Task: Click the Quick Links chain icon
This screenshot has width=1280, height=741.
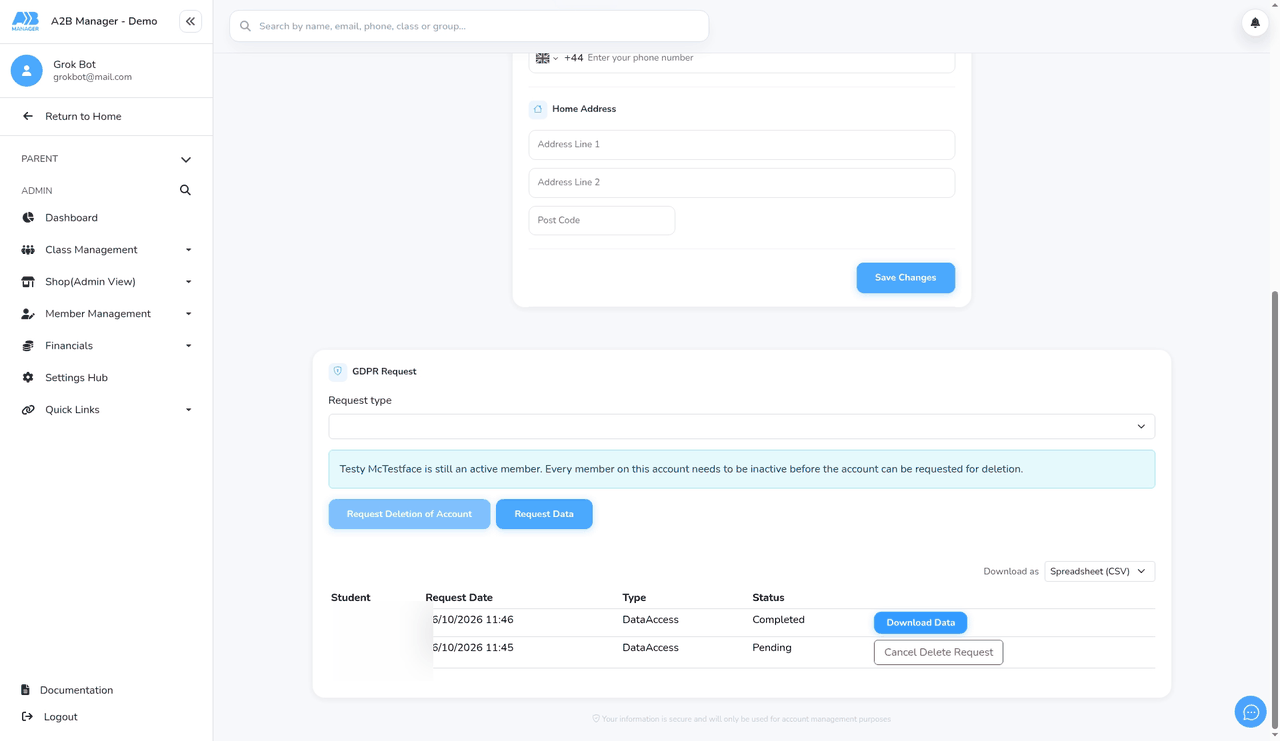Action: click(x=28, y=410)
